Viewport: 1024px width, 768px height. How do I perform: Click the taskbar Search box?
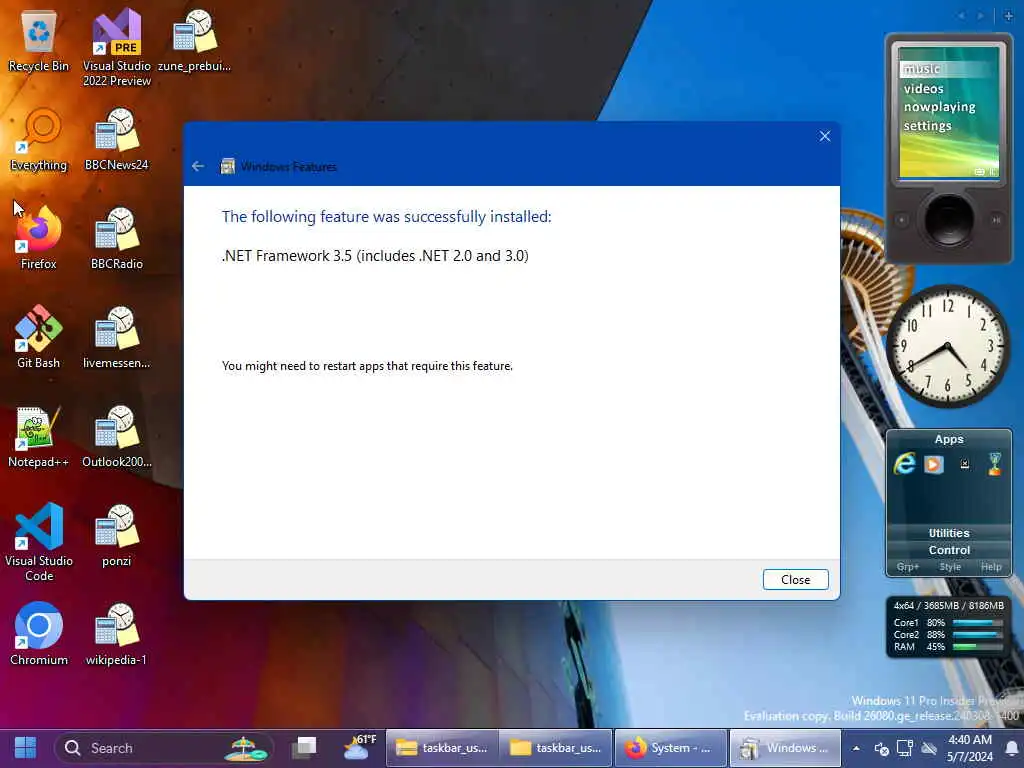tap(163, 748)
